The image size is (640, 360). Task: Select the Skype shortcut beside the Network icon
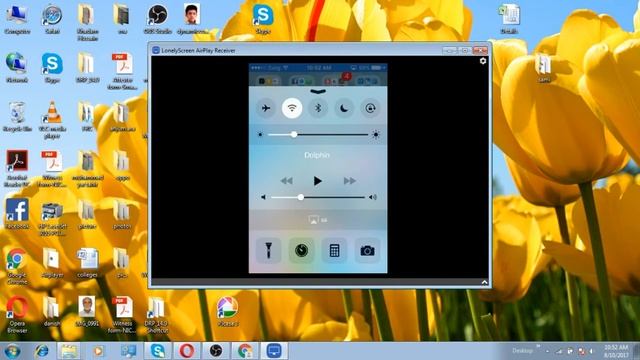(x=52, y=68)
